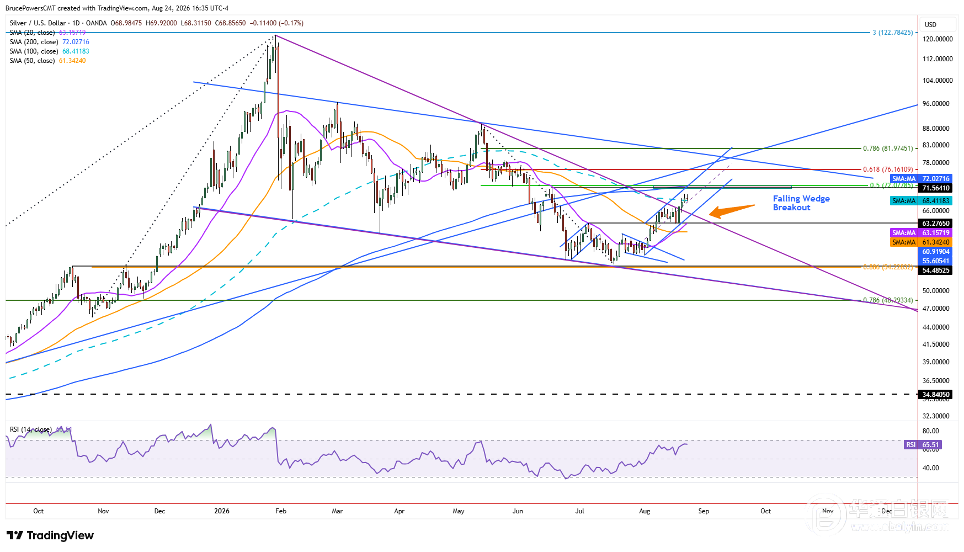The height and width of the screenshot is (552, 964).
Task: Click the 0.786 (81.97451) Fibonacci label
Action: [x=887, y=148]
